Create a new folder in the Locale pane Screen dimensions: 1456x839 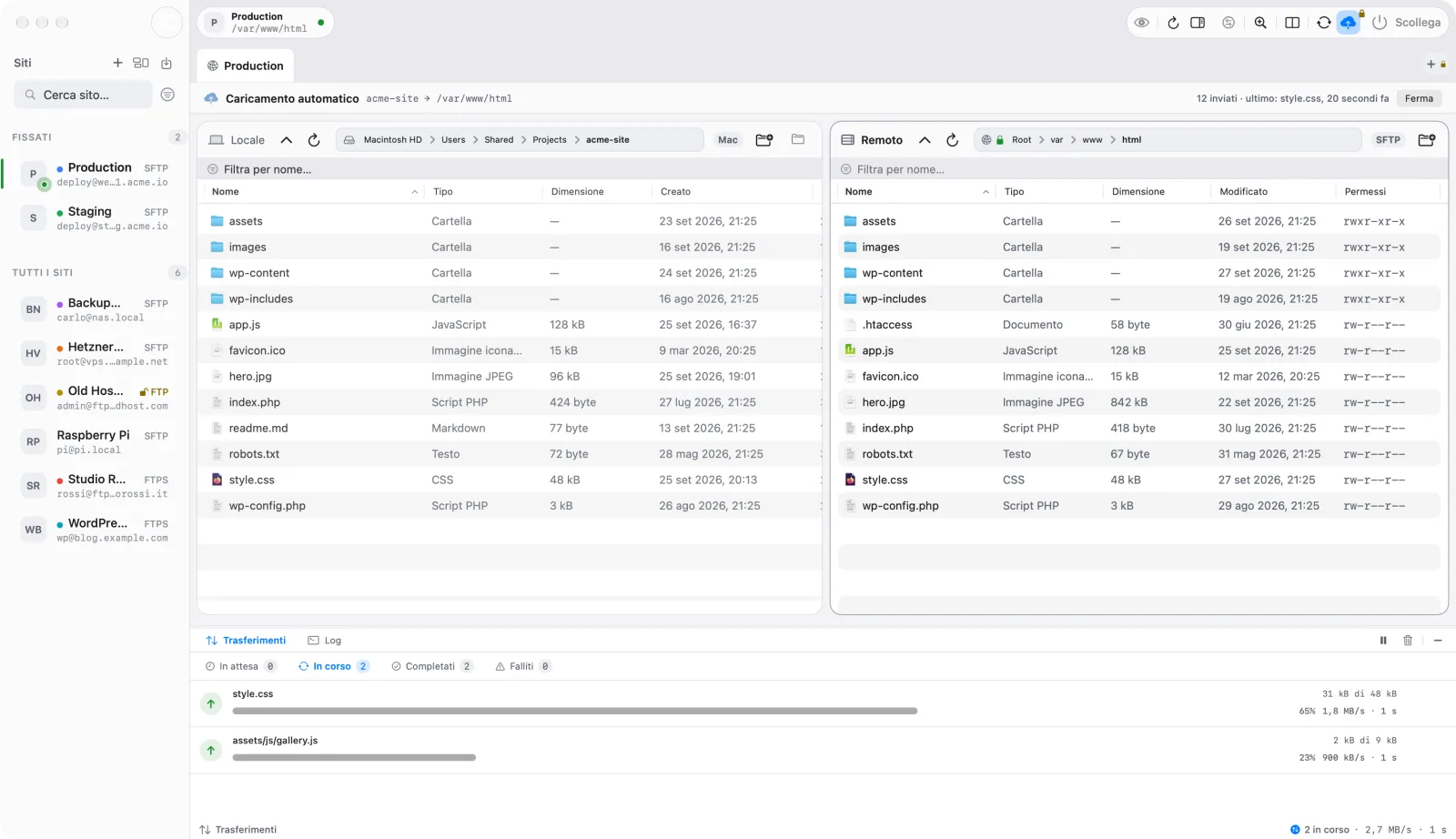pyautogui.click(x=764, y=140)
